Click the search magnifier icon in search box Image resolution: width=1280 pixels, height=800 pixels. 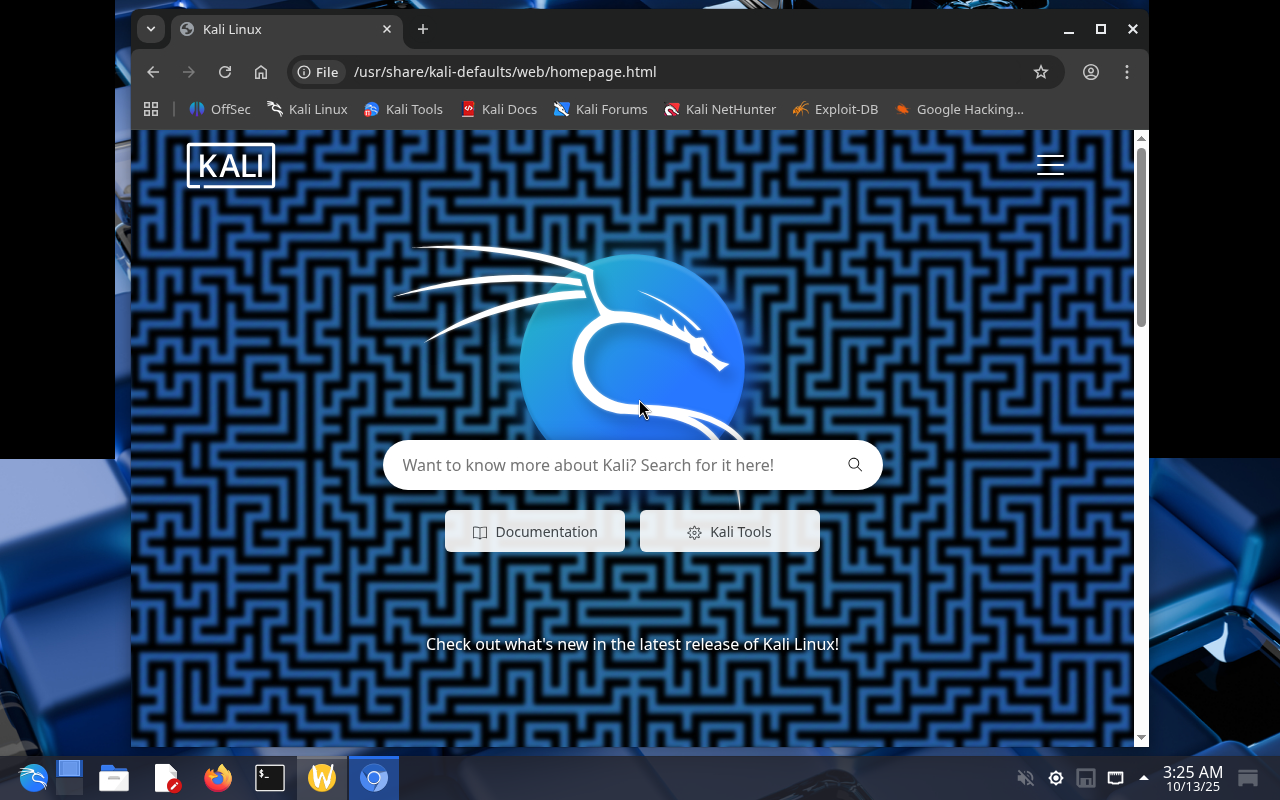click(855, 465)
